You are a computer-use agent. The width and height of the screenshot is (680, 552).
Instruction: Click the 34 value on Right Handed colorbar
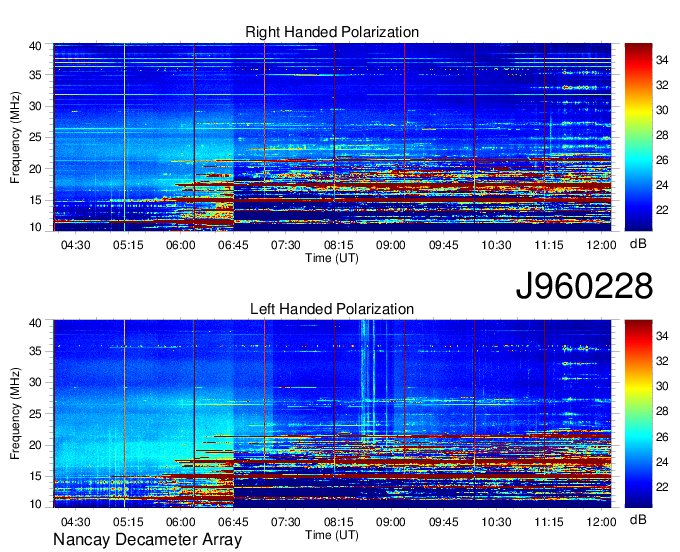pyautogui.click(x=662, y=60)
